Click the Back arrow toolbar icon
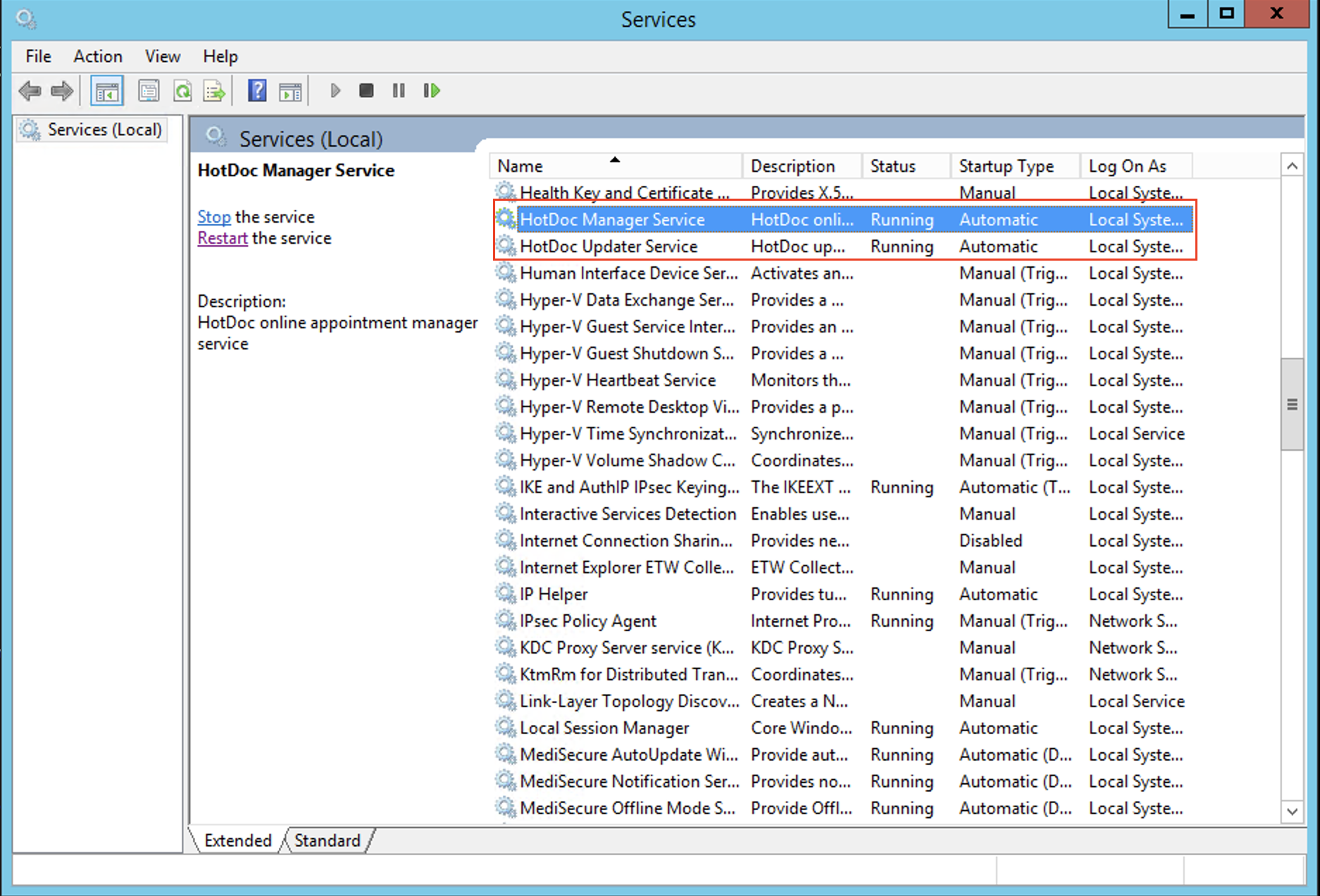The height and width of the screenshot is (896, 1320). pyautogui.click(x=30, y=91)
